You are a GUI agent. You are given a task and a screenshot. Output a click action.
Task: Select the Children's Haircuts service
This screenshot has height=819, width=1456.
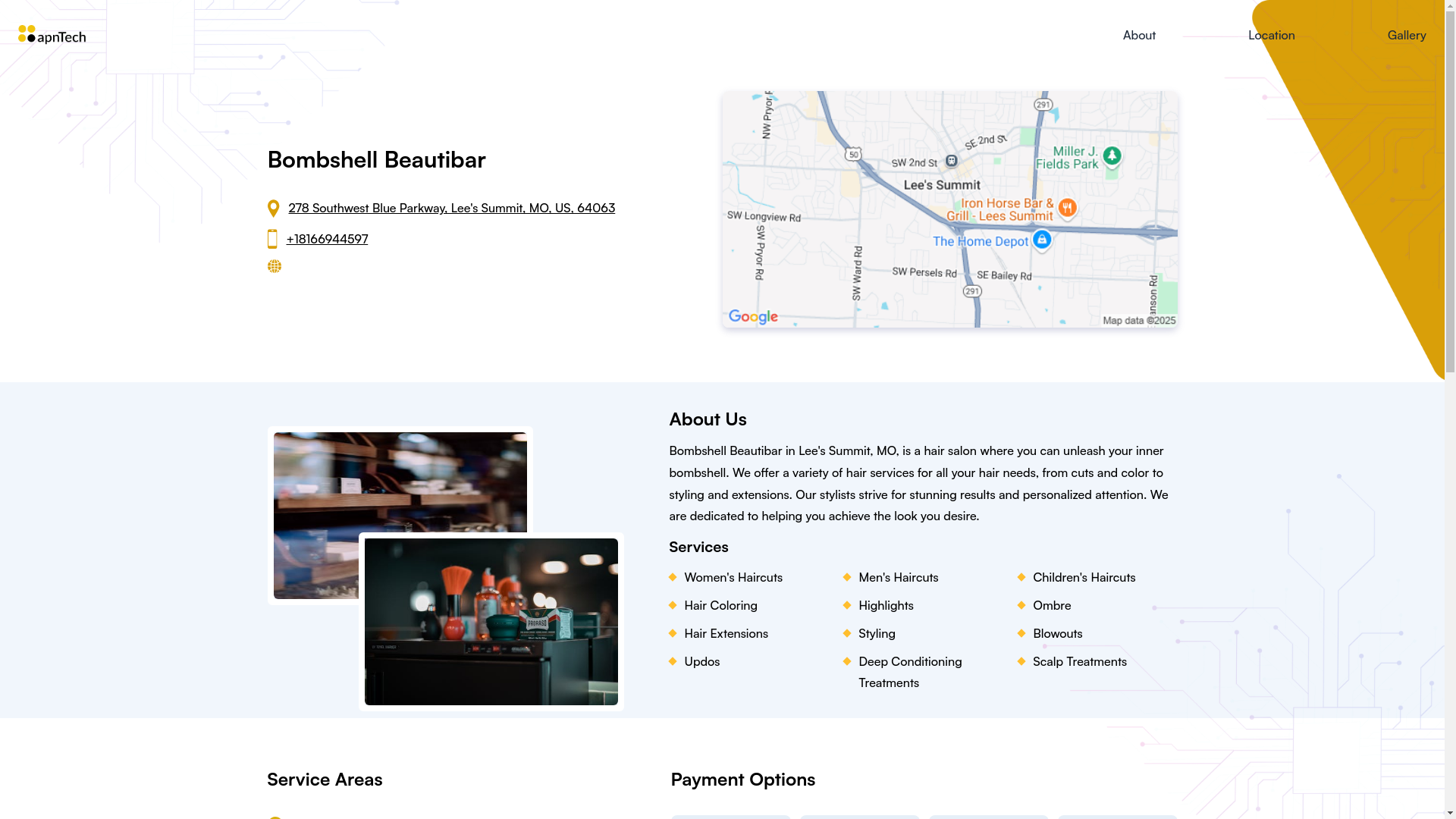tap(1084, 577)
